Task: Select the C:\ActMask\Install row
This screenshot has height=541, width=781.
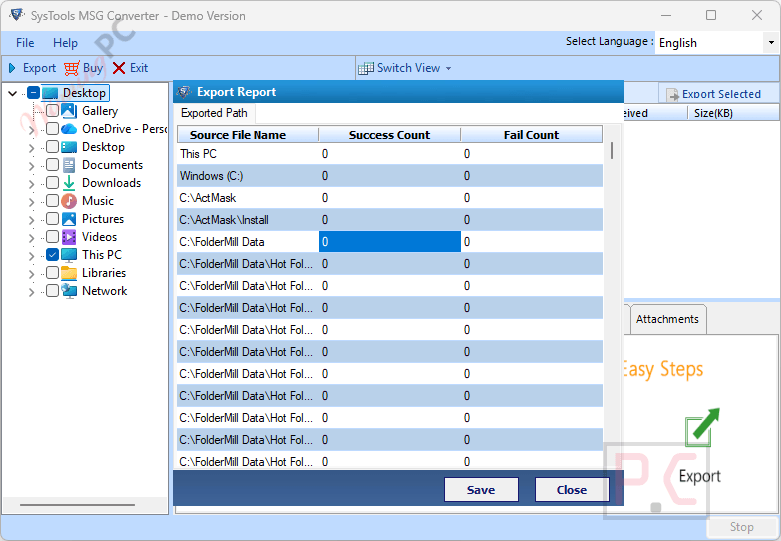Action: tap(390, 220)
